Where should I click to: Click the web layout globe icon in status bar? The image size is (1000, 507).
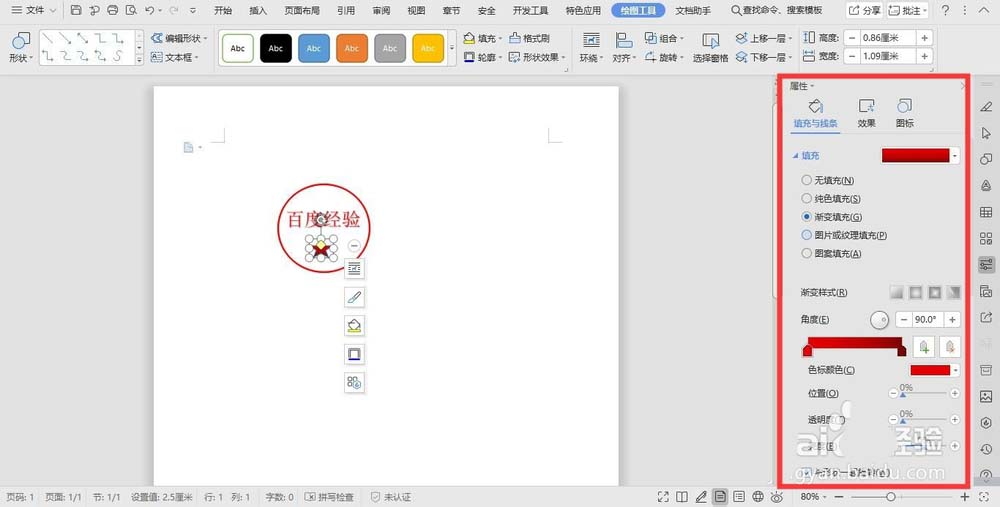pos(758,497)
